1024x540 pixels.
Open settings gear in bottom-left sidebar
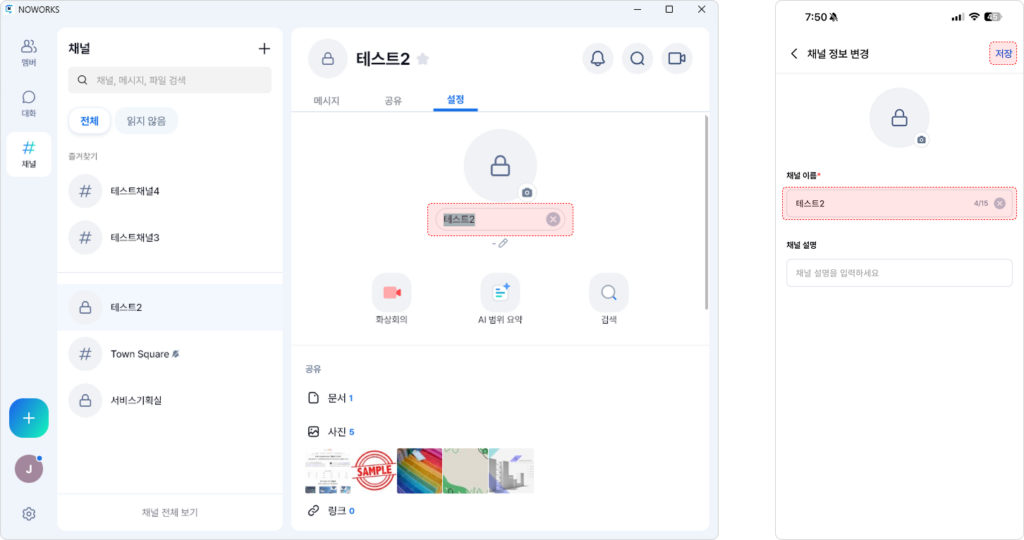point(29,514)
